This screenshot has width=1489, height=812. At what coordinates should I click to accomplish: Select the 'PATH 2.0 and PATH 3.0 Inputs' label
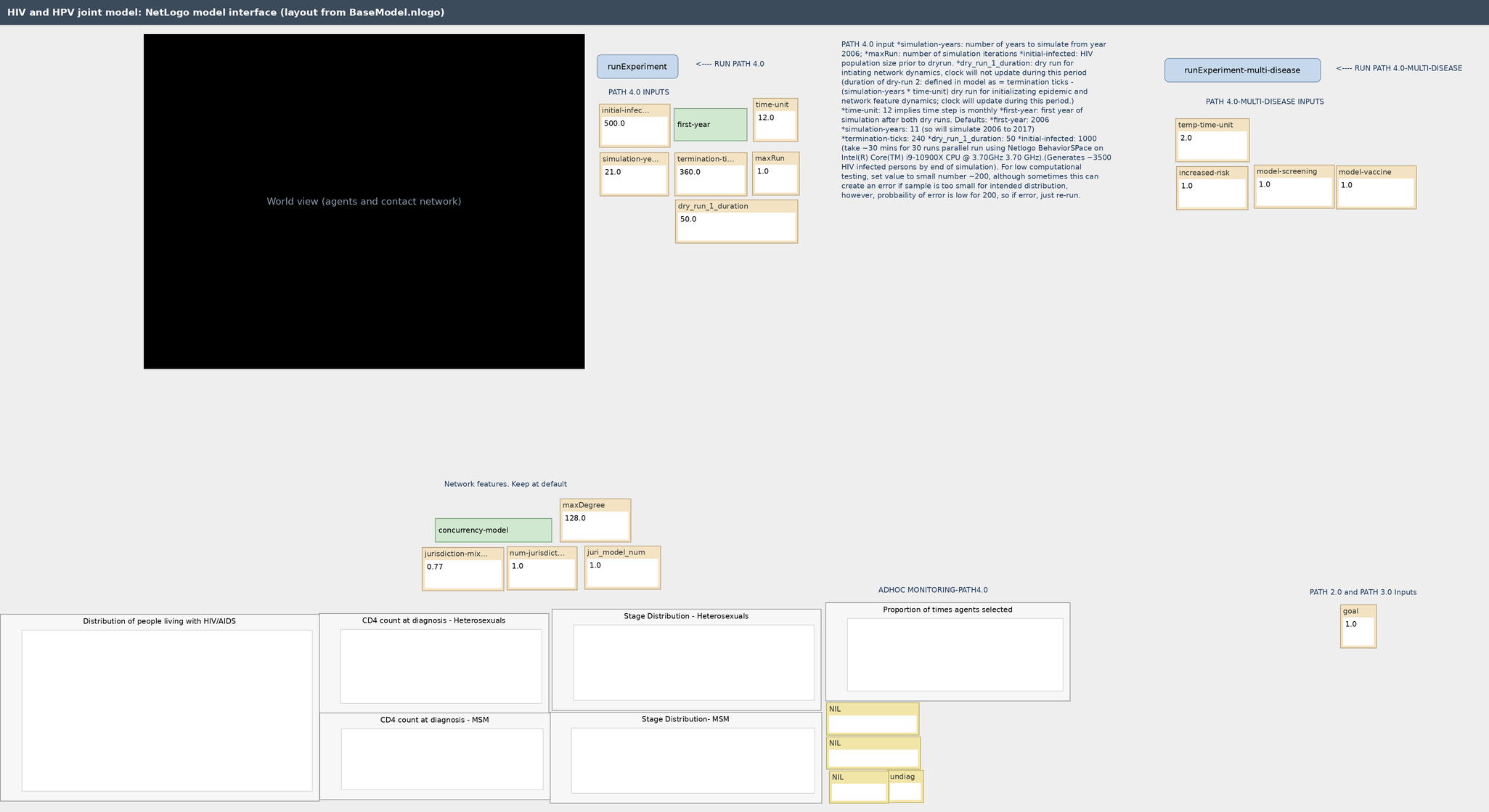[x=1363, y=593]
